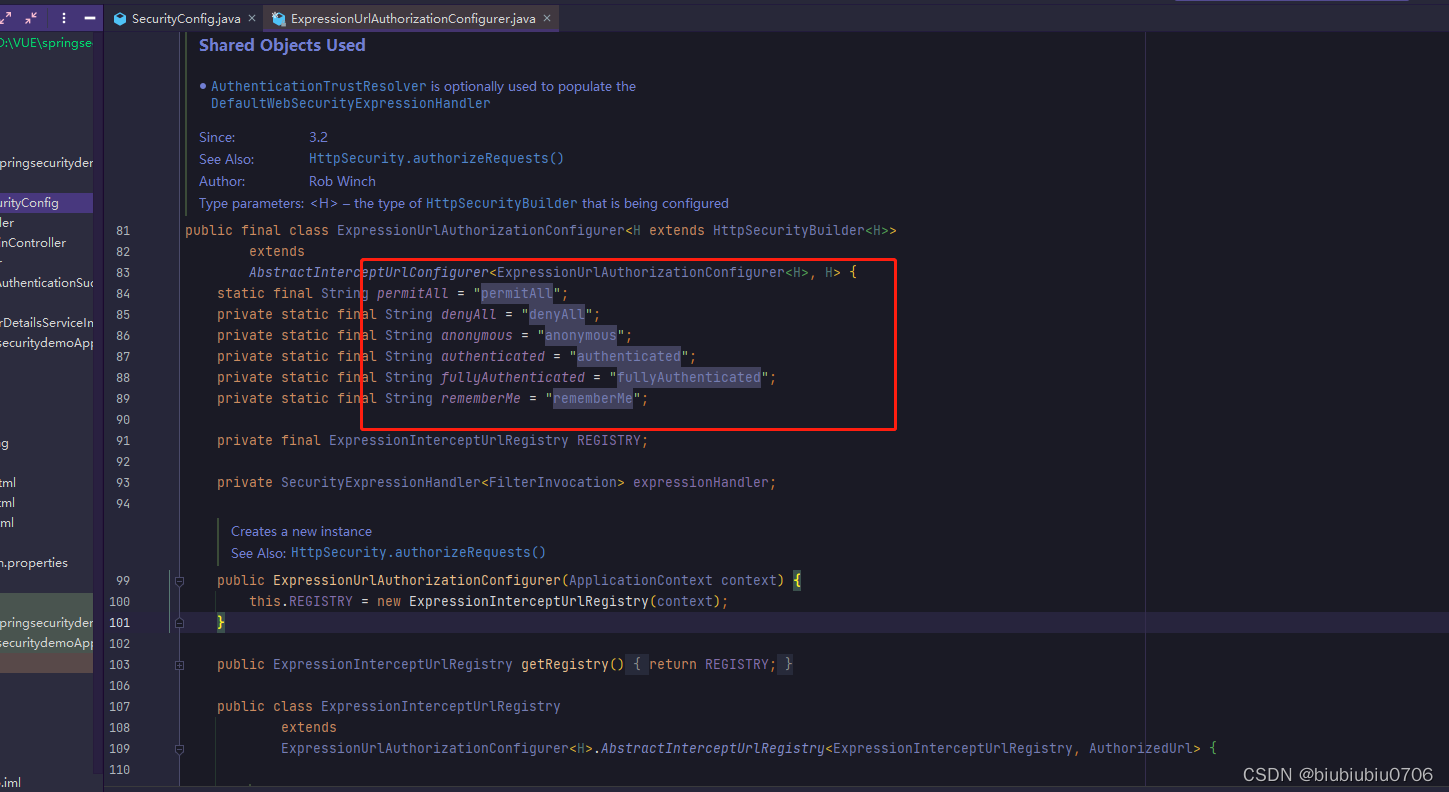Click the "permitAll" string literal on line 84
Image resolution: width=1449 pixels, height=792 pixels.
pos(516,293)
